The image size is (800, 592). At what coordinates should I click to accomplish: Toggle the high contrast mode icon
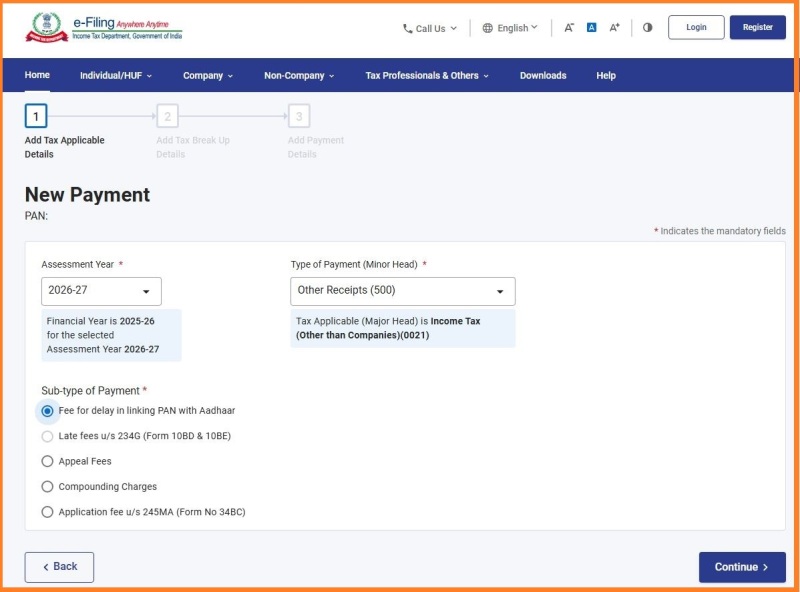click(647, 28)
